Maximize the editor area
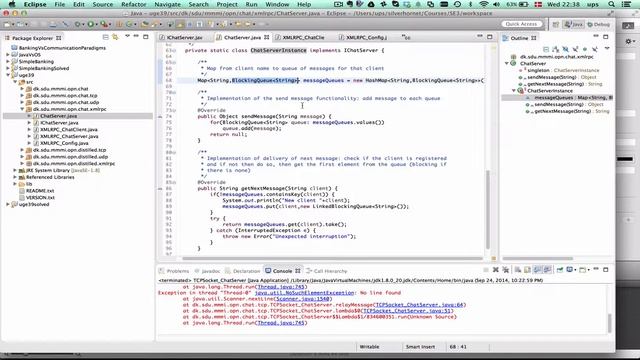The image size is (640, 360). point(490,37)
